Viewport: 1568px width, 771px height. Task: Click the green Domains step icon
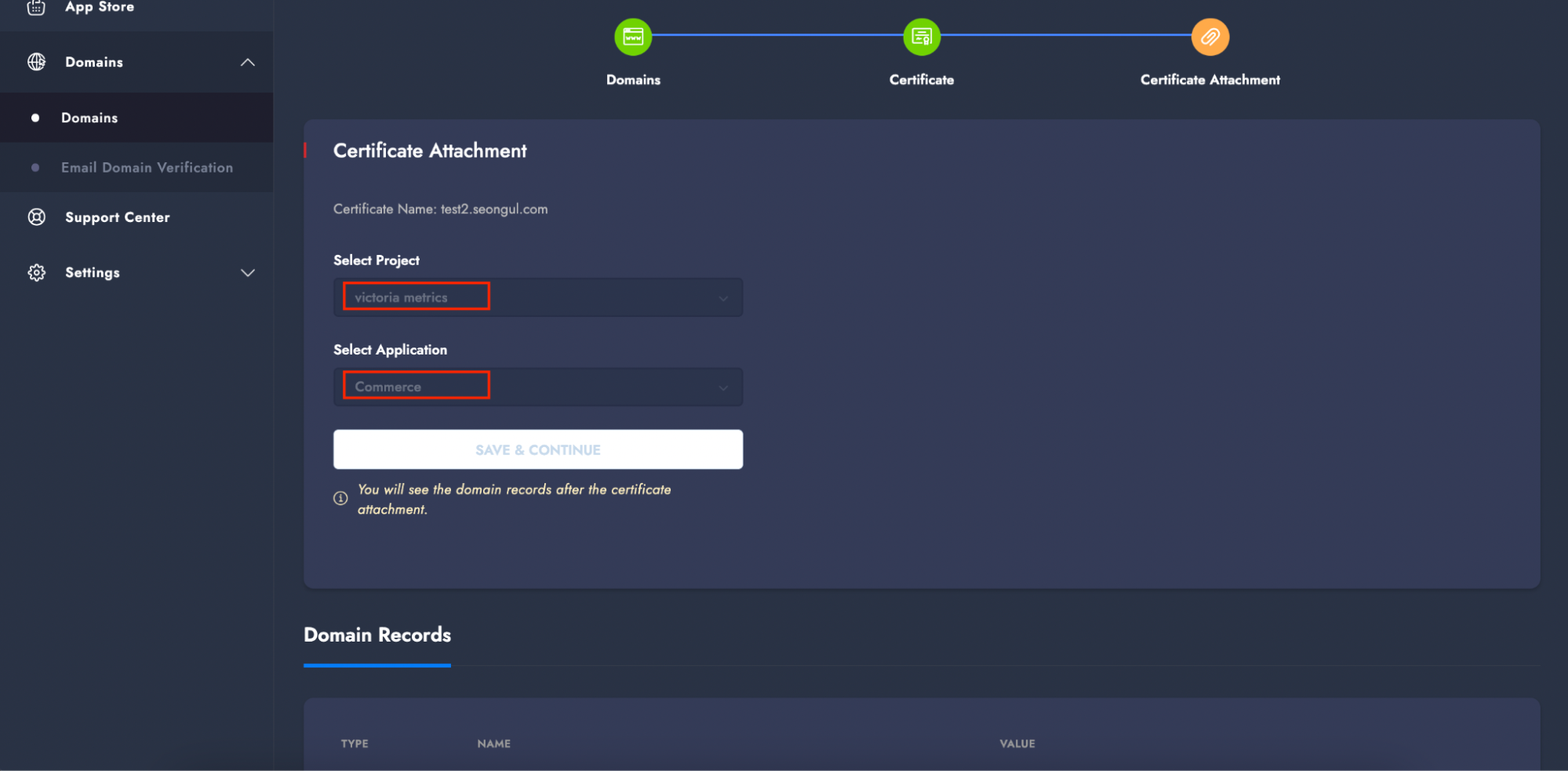point(632,37)
